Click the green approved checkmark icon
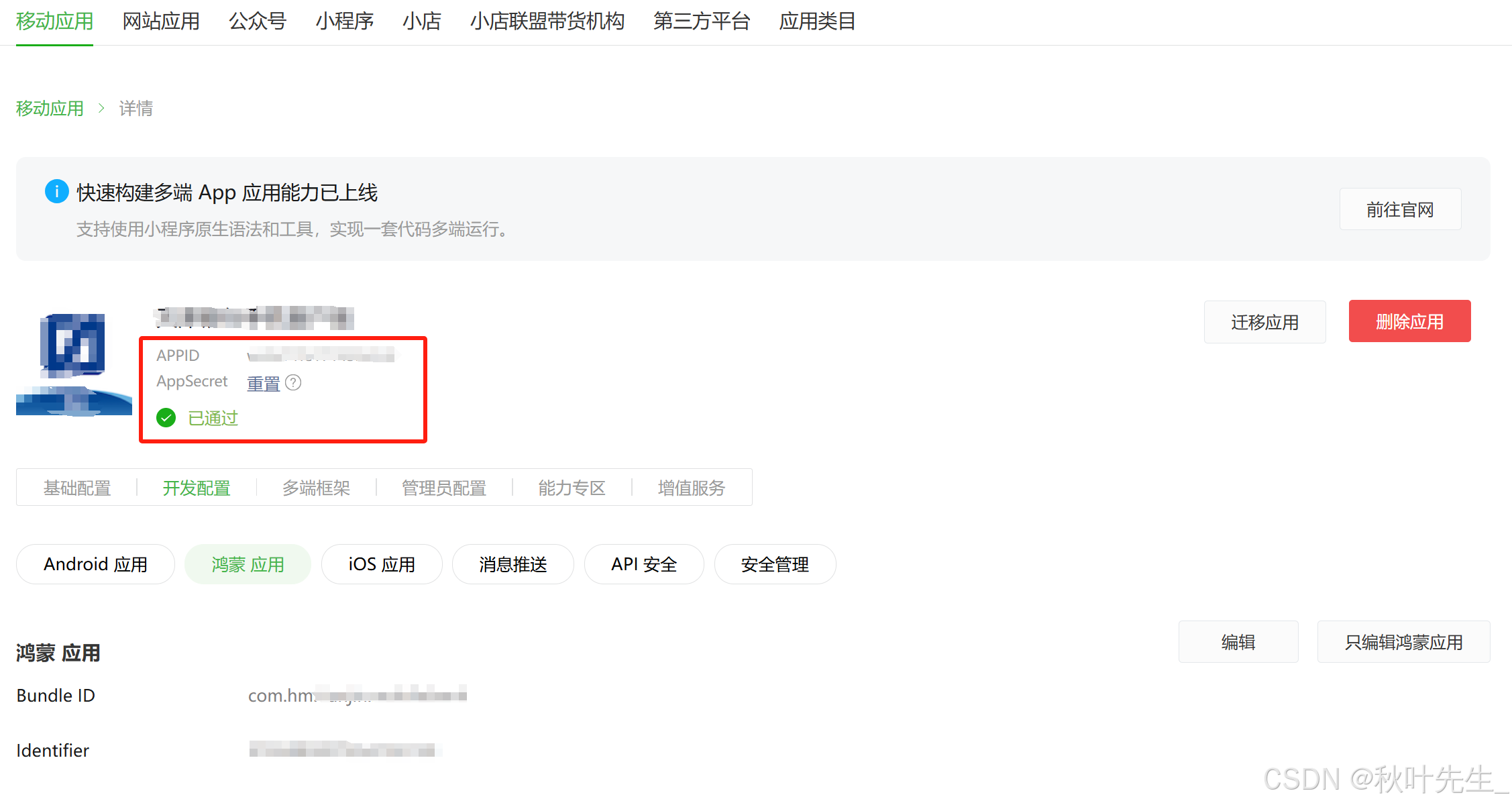 click(166, 418)
